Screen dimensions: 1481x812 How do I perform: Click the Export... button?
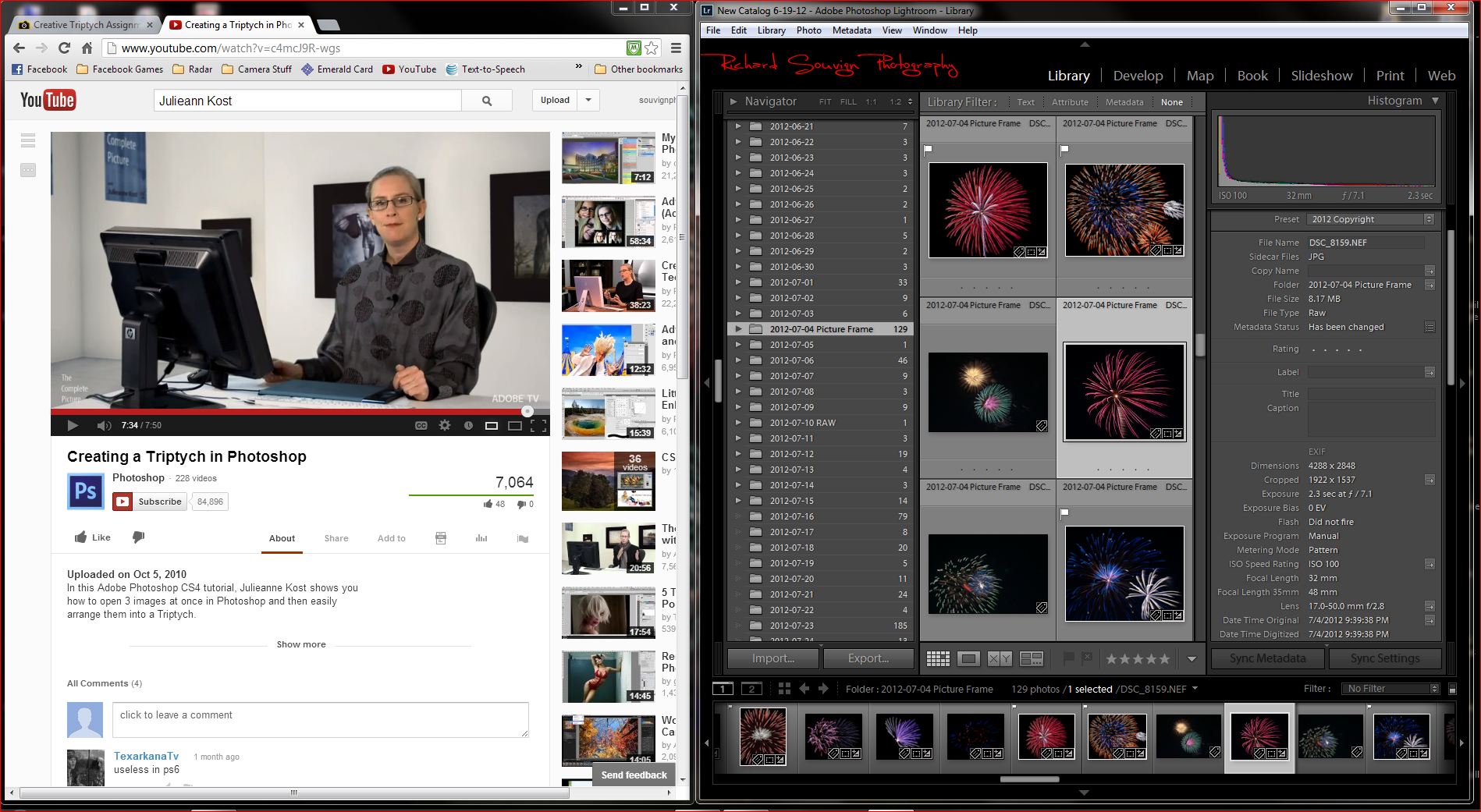[x=868, y=658]
